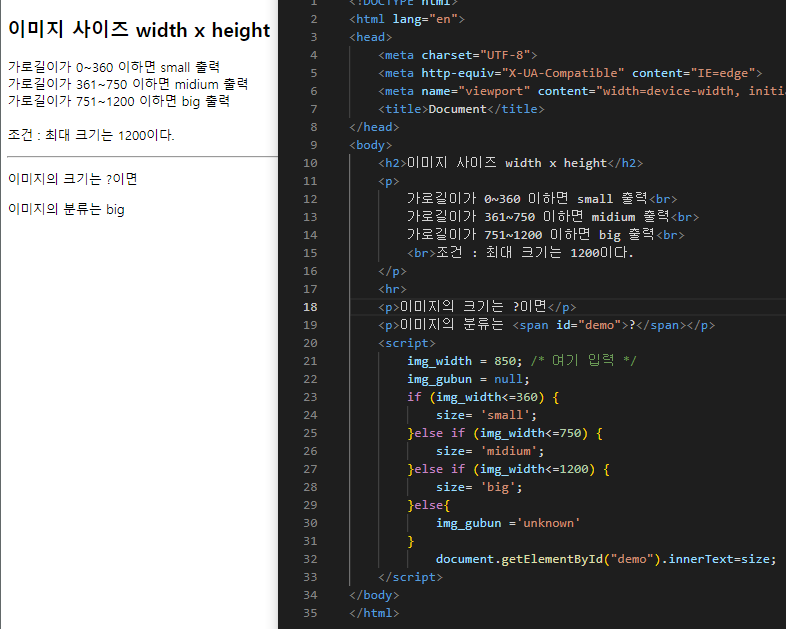Viewport: 786px width, 629px height.
Task: Click the '}else if (img_width<=1200) {' line
Action: (x=509, y=470)
